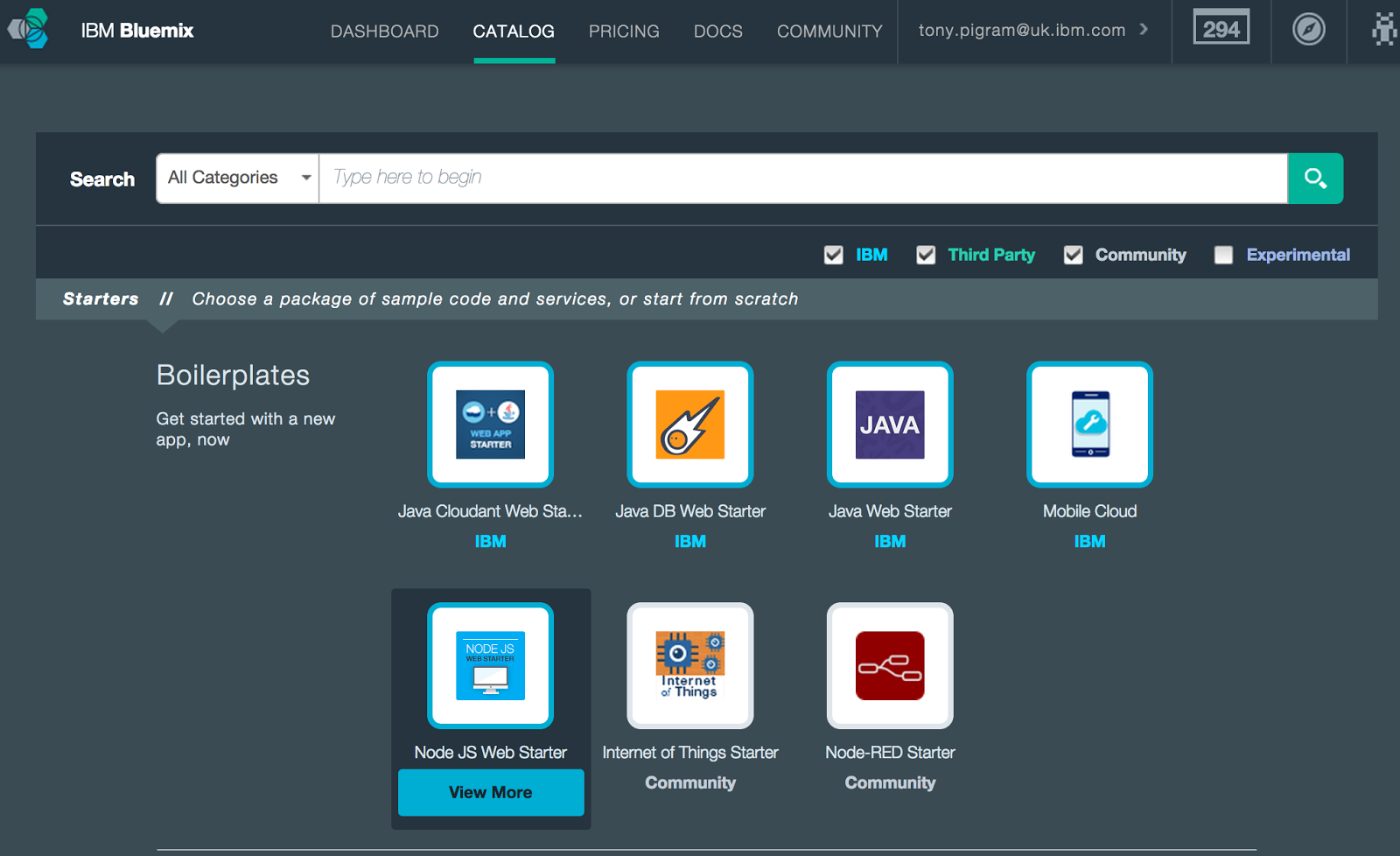
Task: Click the pixel robot avatar icon
Action: (1384, 30)
